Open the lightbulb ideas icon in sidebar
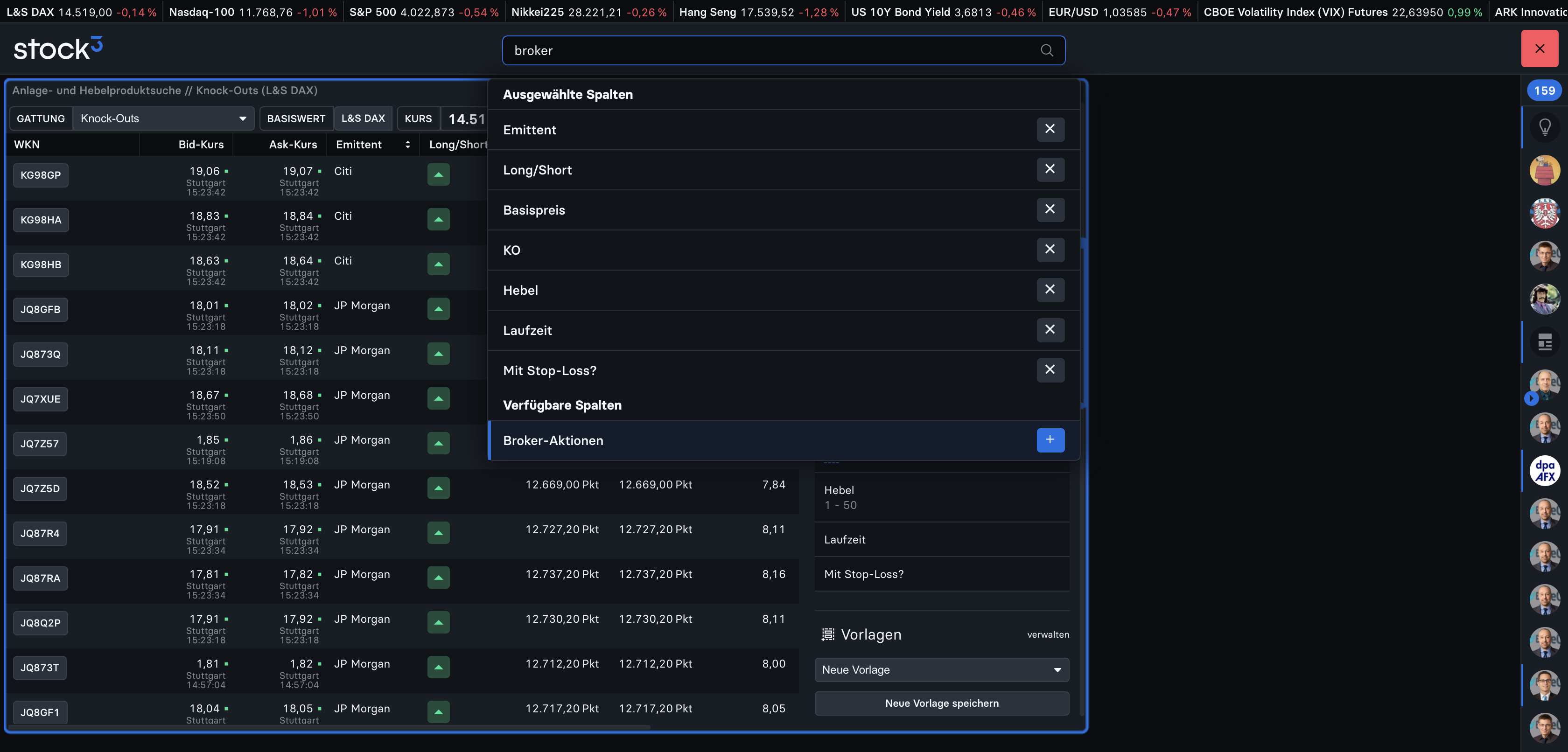This screenshot has height=752, width=1568. (1544, 127)
